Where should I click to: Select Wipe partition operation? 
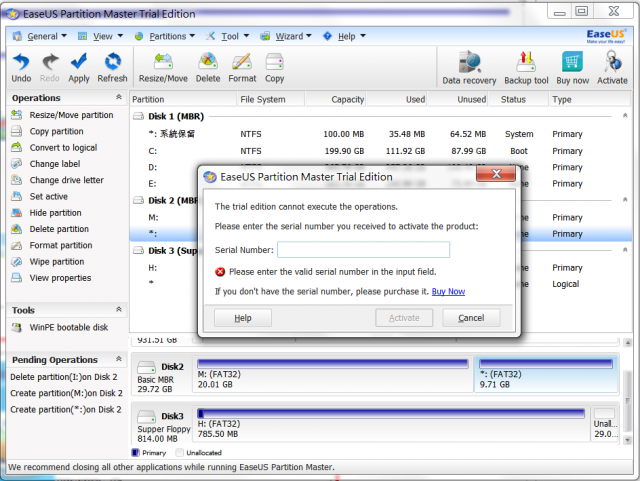pos(47,262)
